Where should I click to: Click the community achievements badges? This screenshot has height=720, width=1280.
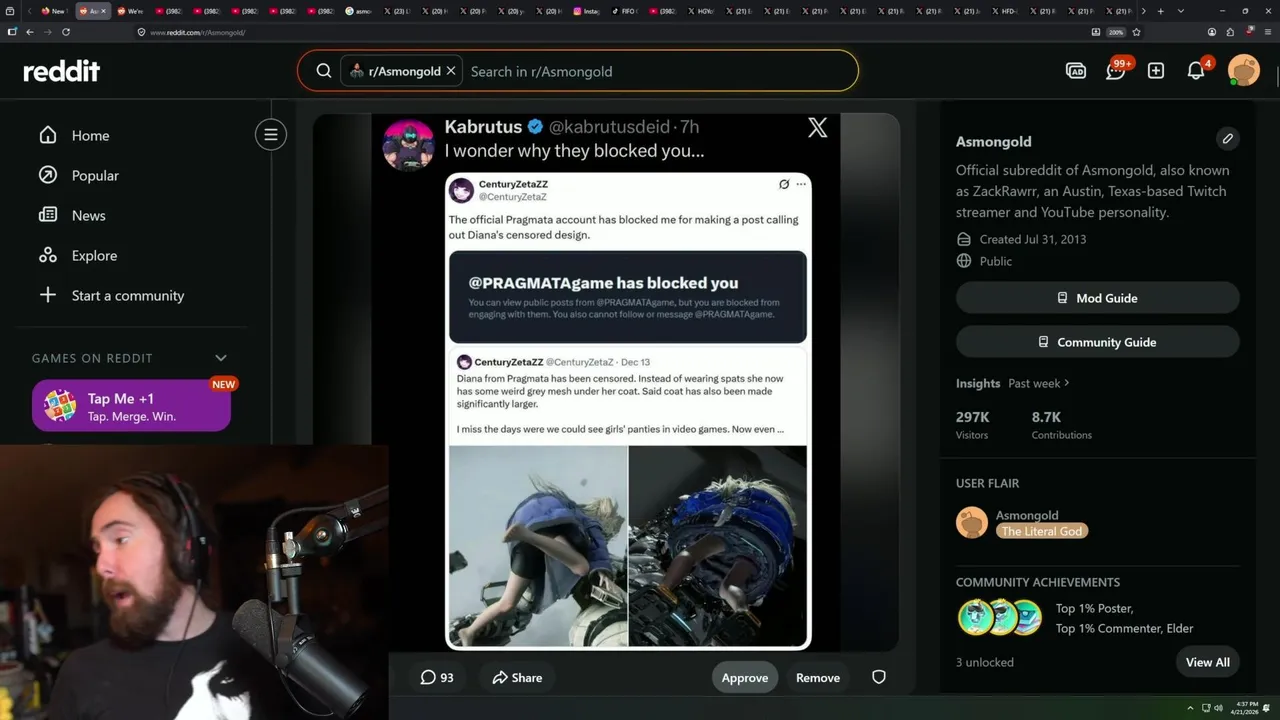point(1000,618)
